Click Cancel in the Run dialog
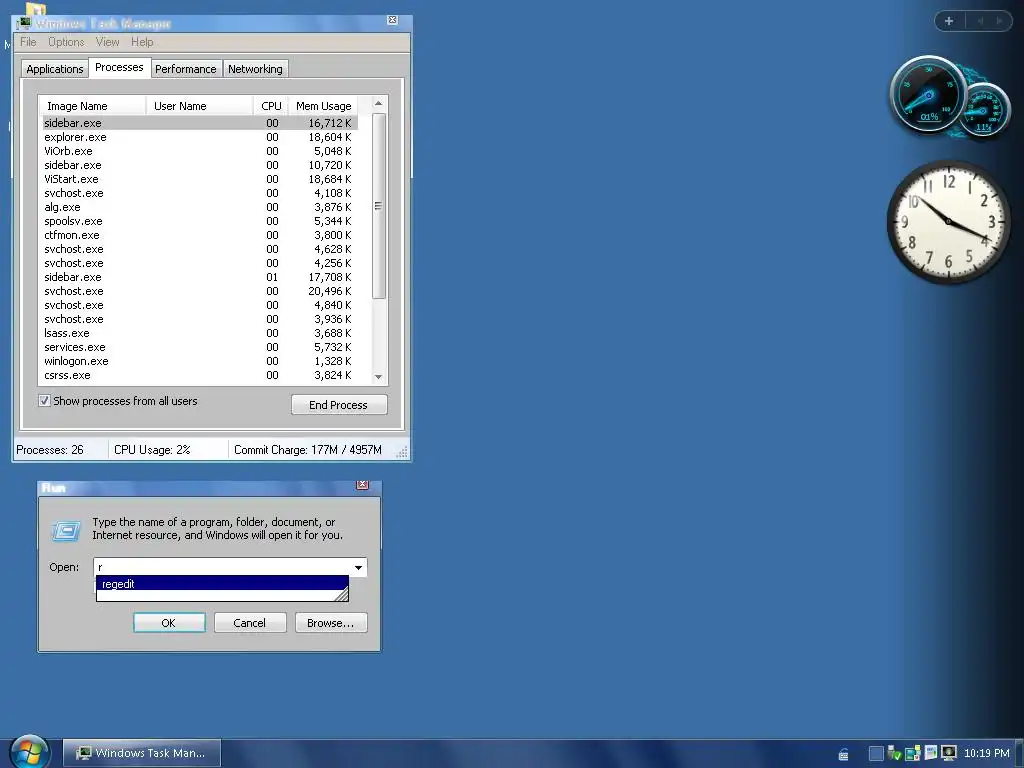 250,623
